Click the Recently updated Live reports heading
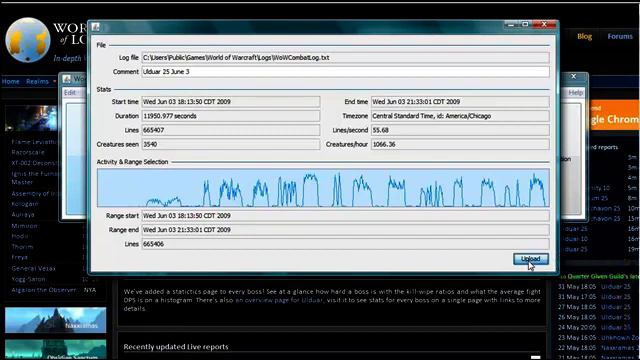640x360 pixels. point(176,347)
